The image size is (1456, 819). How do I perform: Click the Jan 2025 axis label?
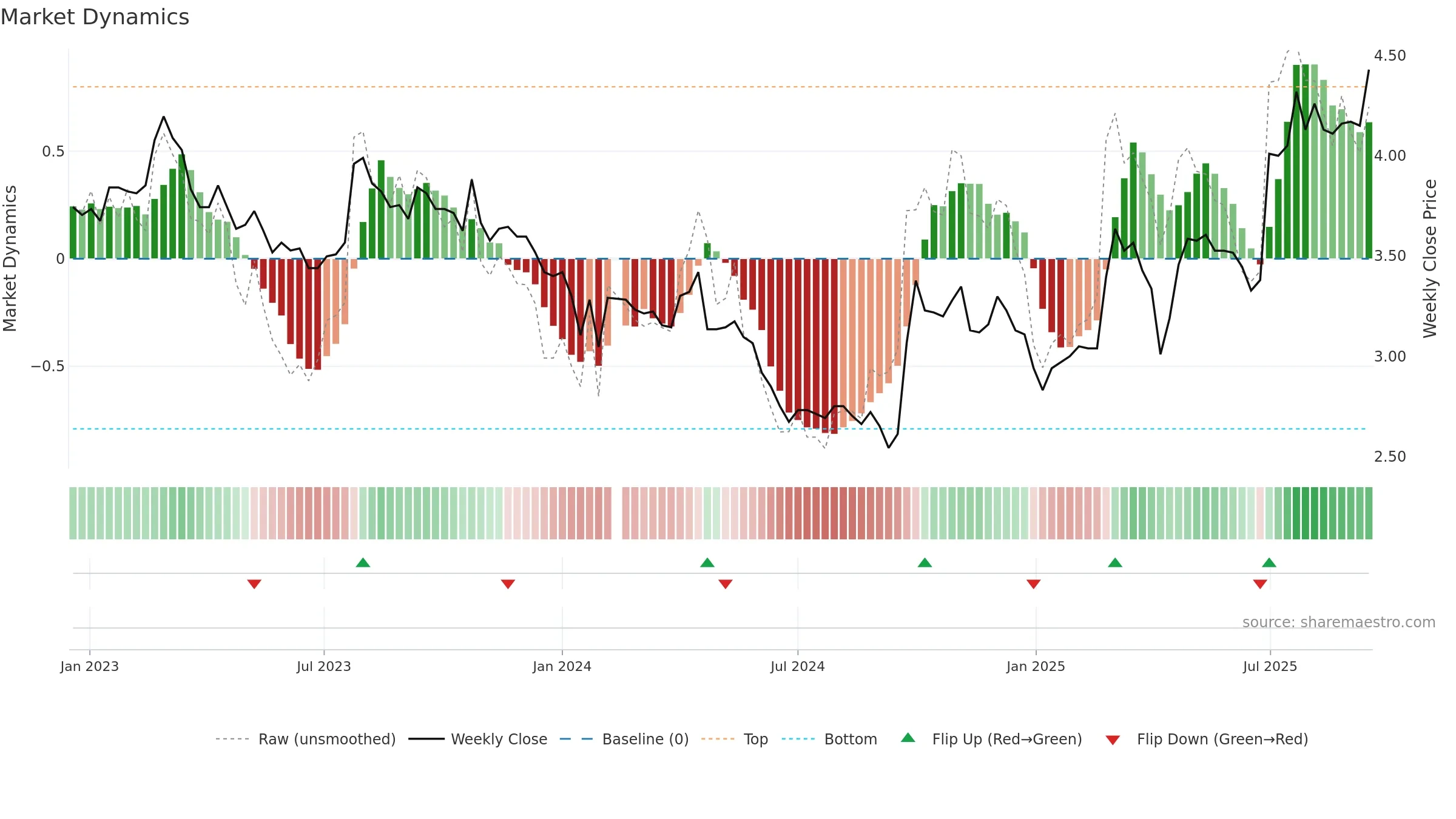(x=1036, y=666)
